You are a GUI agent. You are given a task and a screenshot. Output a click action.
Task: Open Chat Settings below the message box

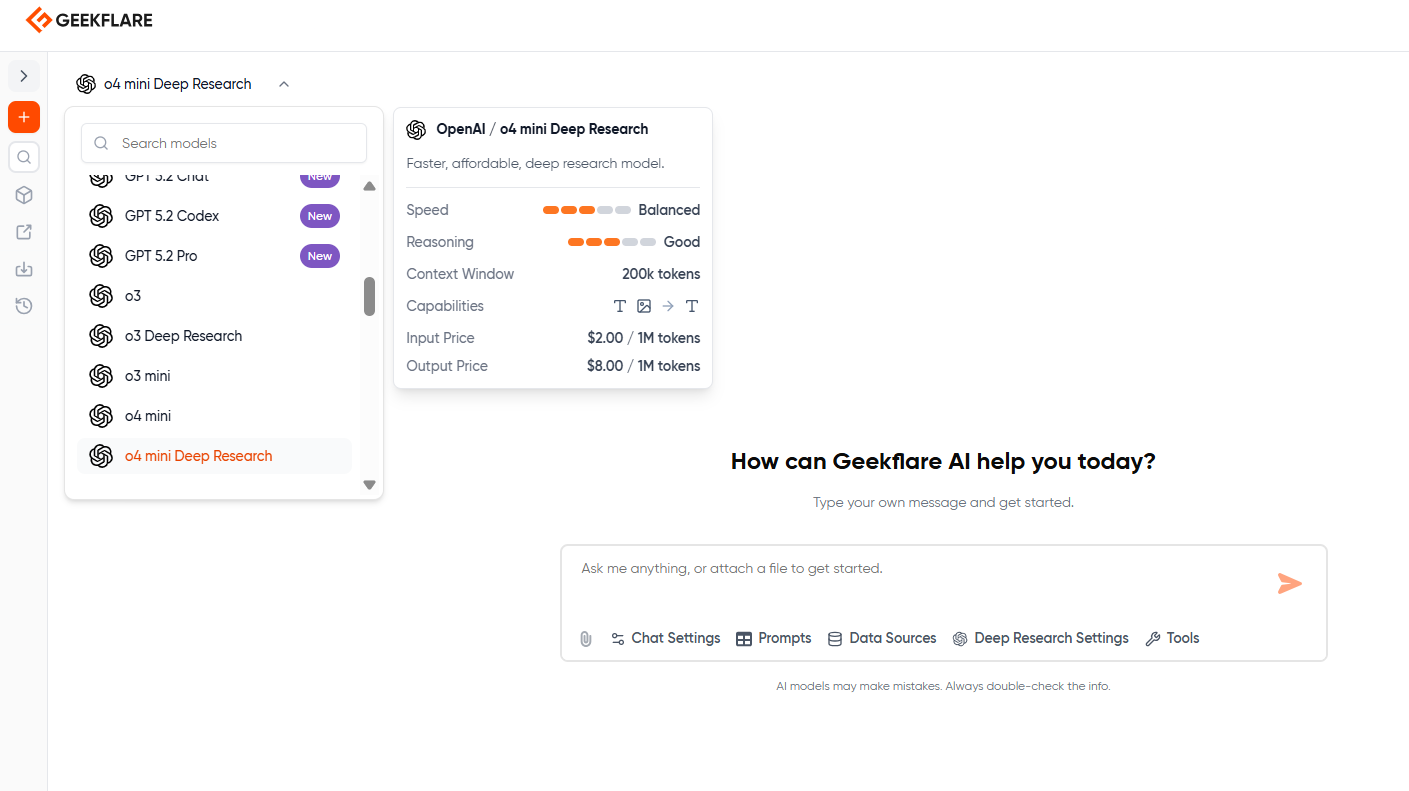666,638
